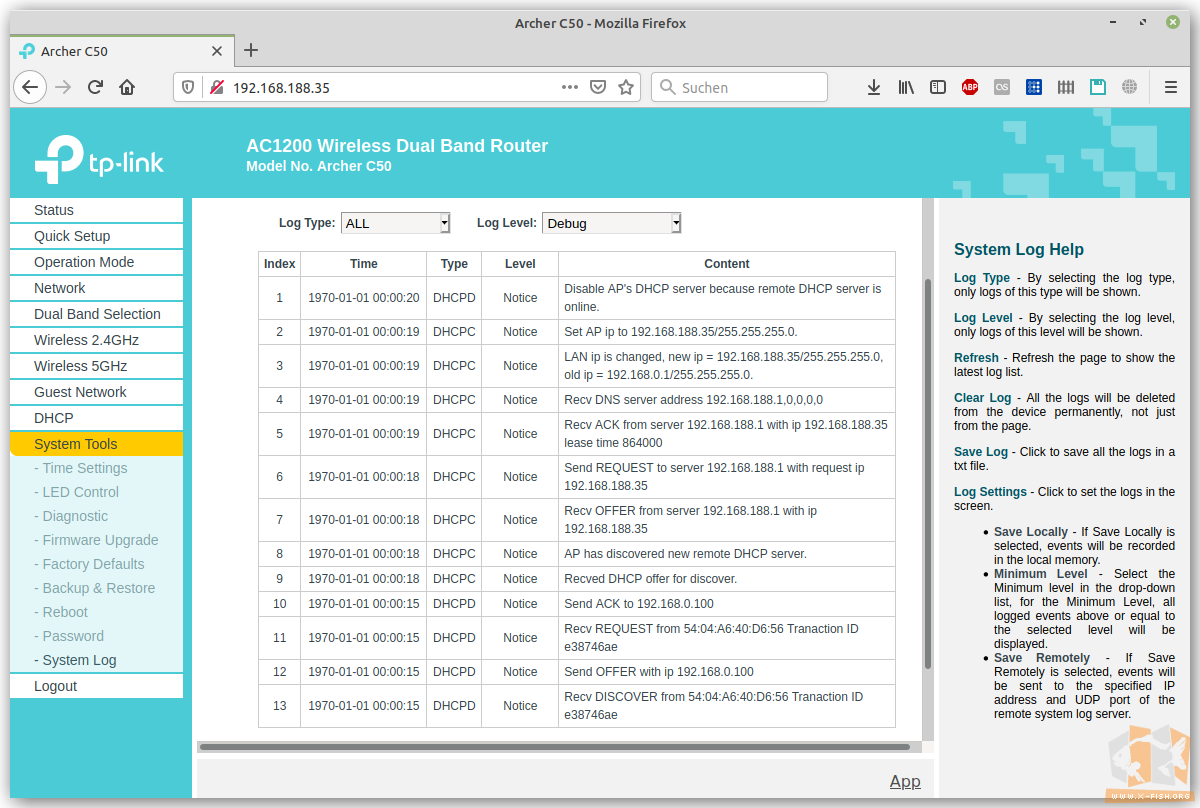Select log row index 13
Screen dimensions: 1200x808
tap(280, 706)
